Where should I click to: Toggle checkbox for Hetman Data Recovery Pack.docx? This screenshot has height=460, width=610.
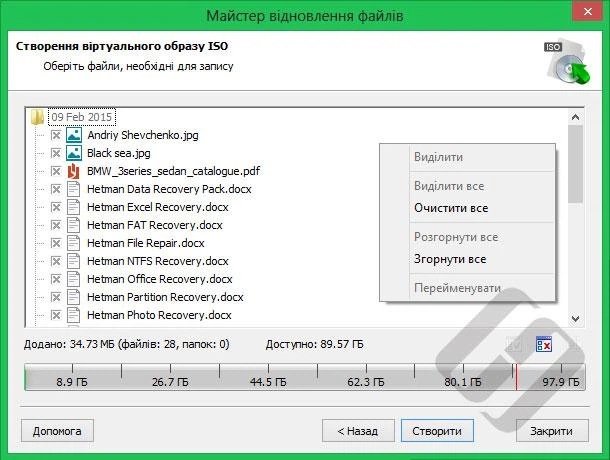coord(56,189)
